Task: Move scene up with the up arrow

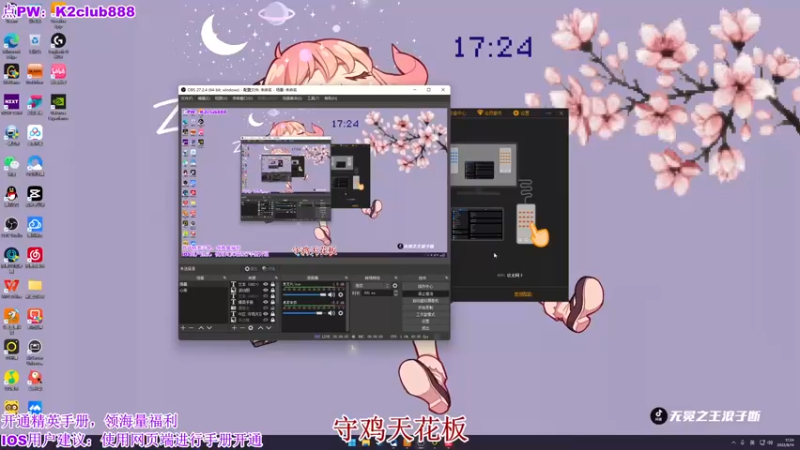Action: pyautogui.click(x=201, y=328)
